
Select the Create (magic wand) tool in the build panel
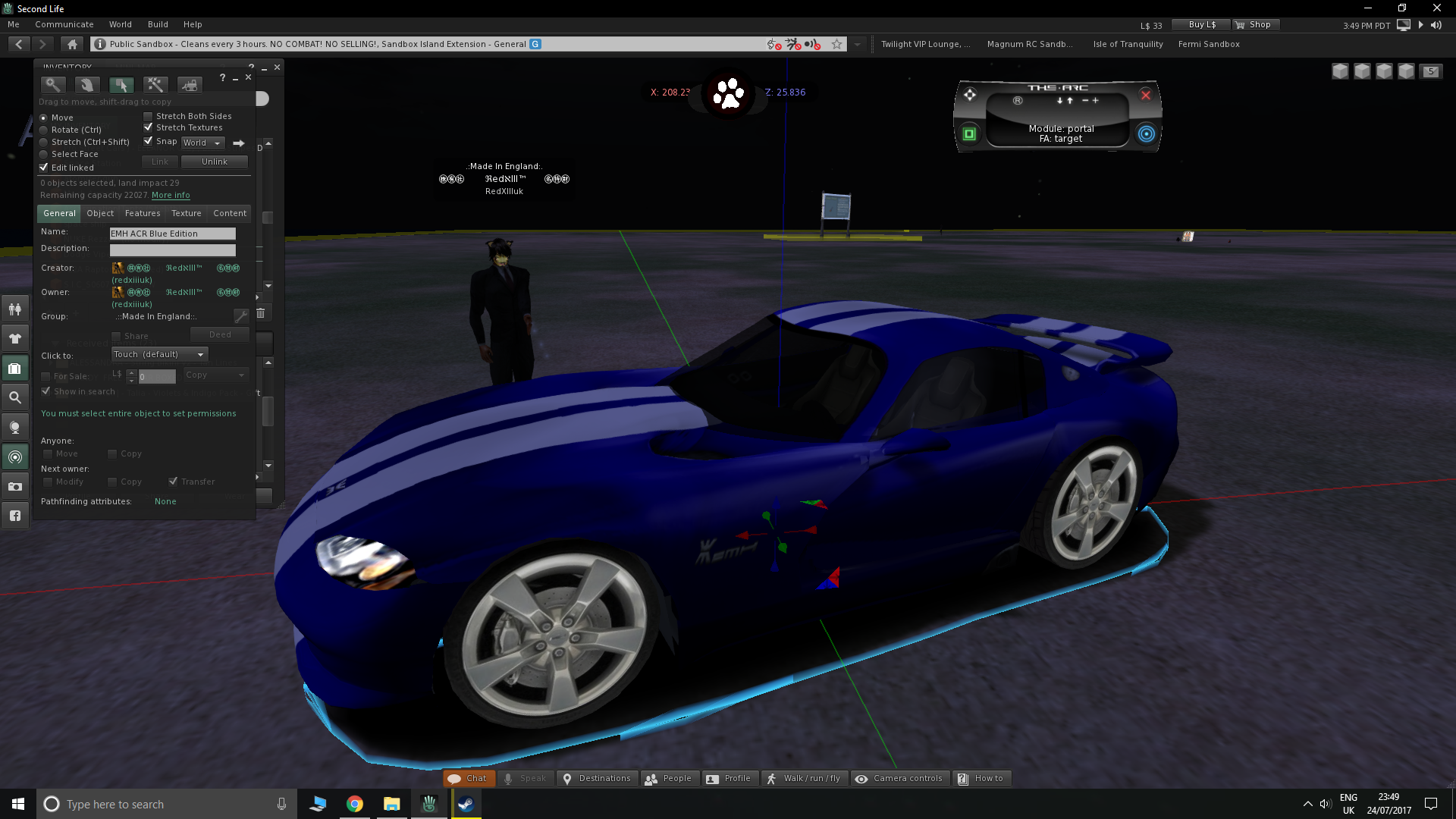click(x=155, y=85)
